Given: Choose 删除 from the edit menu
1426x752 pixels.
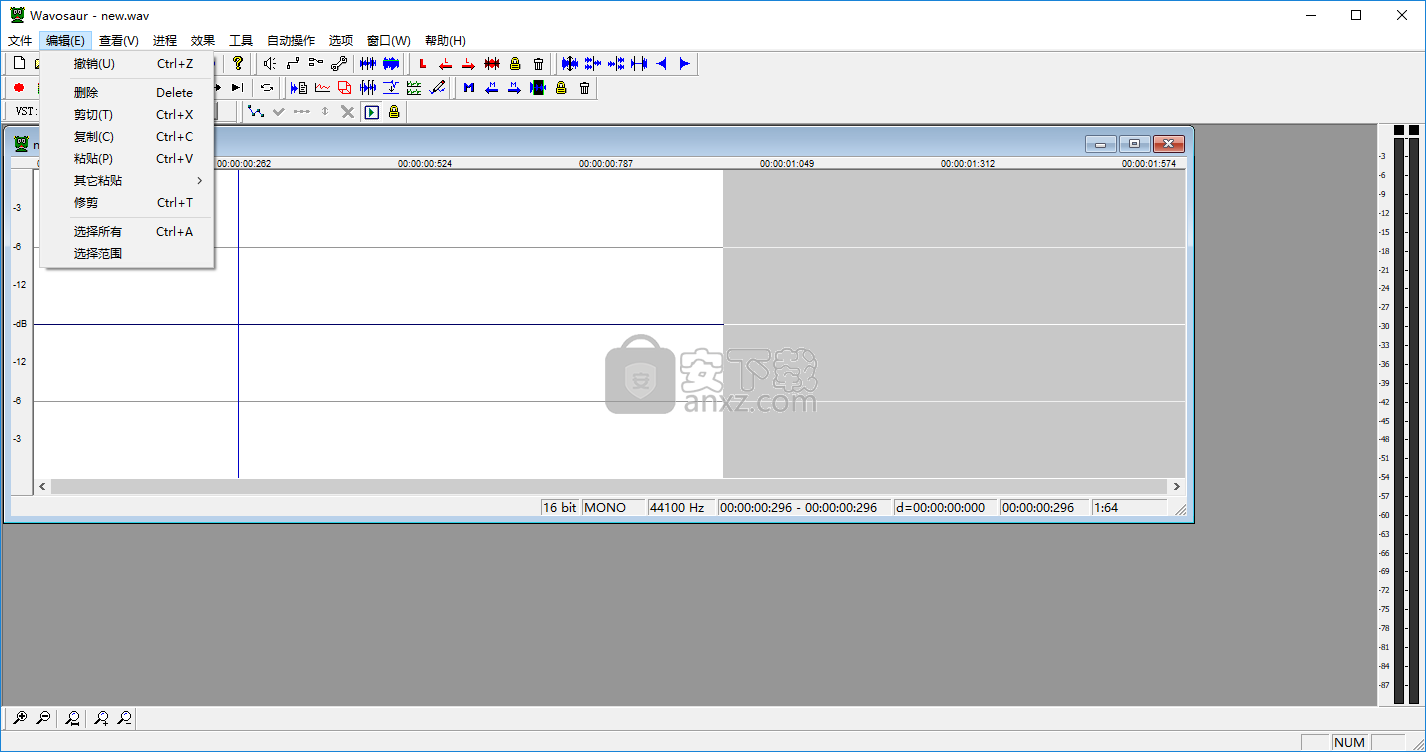Looking at the screenshot, I should (127, 92).
